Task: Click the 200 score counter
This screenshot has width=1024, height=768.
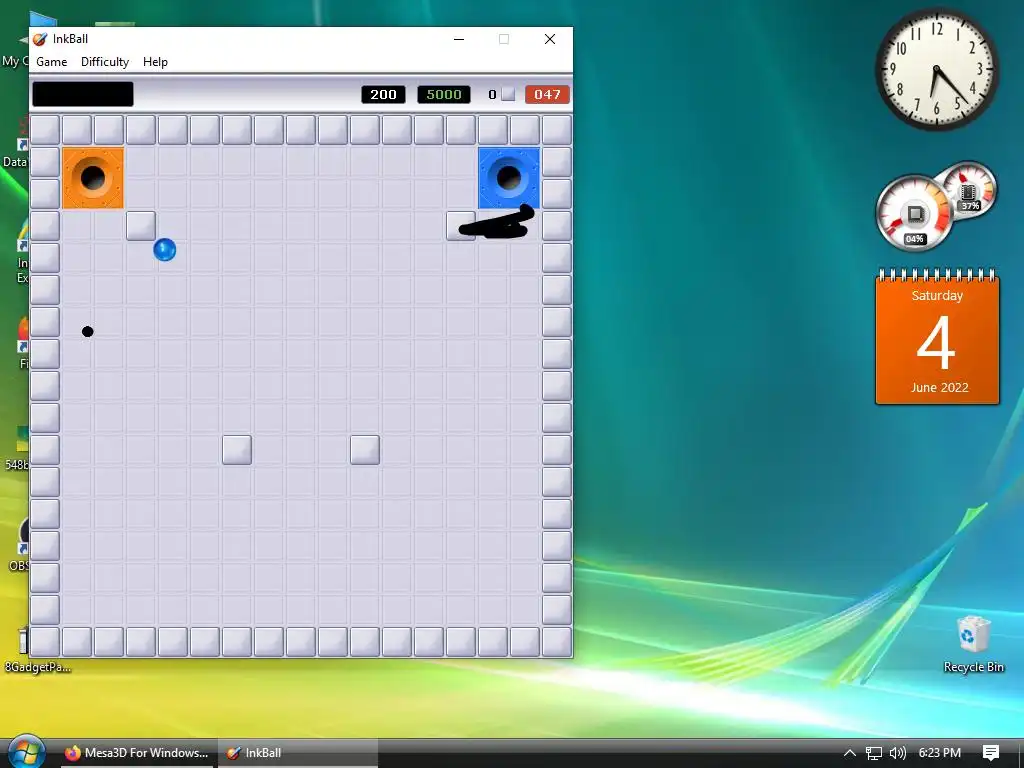Action: tap(383, 95)
